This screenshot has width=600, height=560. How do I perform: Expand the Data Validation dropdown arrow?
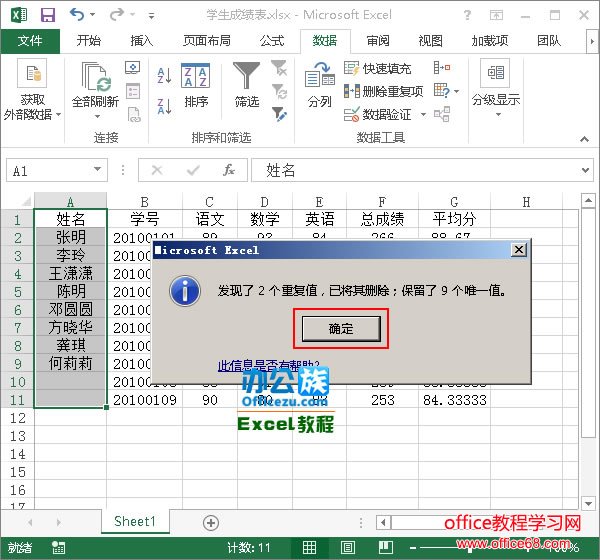(423, 114)
